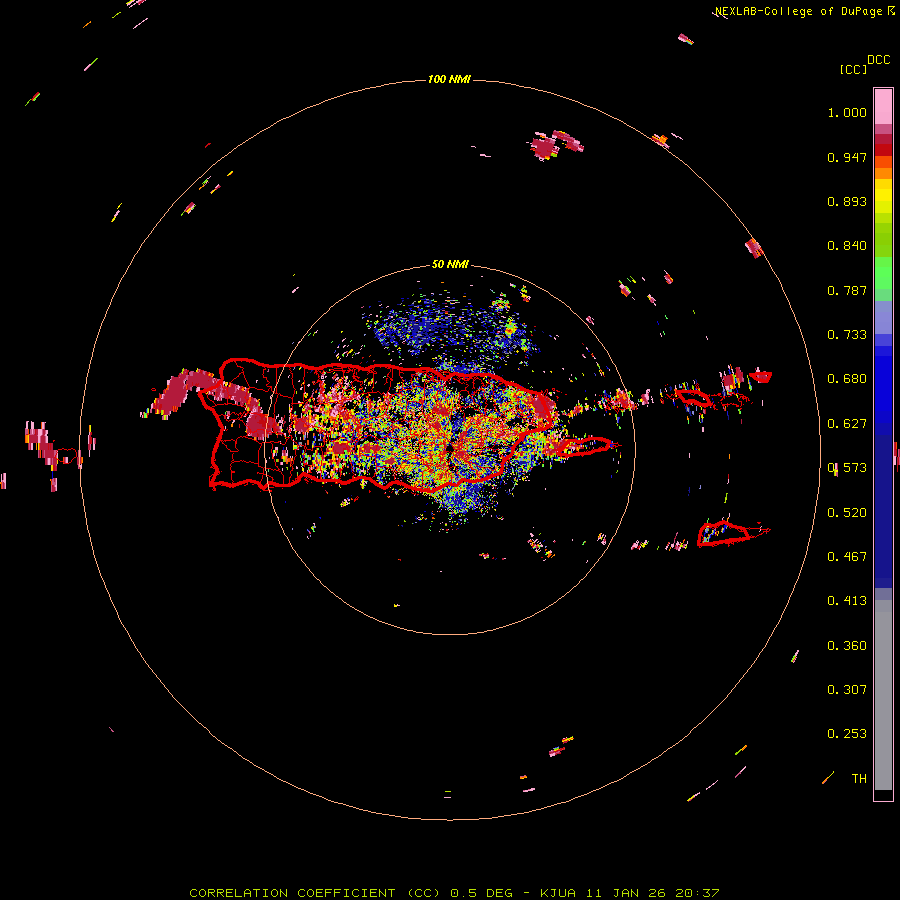Click the 0.307 scale value
The height and width of the screenshot is (900, 900).
pos(847,690)
